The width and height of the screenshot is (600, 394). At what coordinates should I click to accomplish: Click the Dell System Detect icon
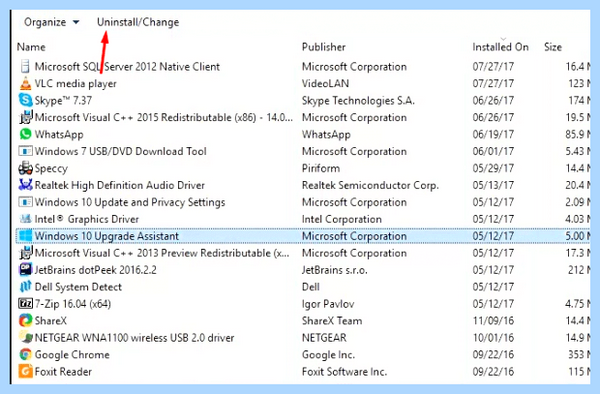(x=25, y=287)
